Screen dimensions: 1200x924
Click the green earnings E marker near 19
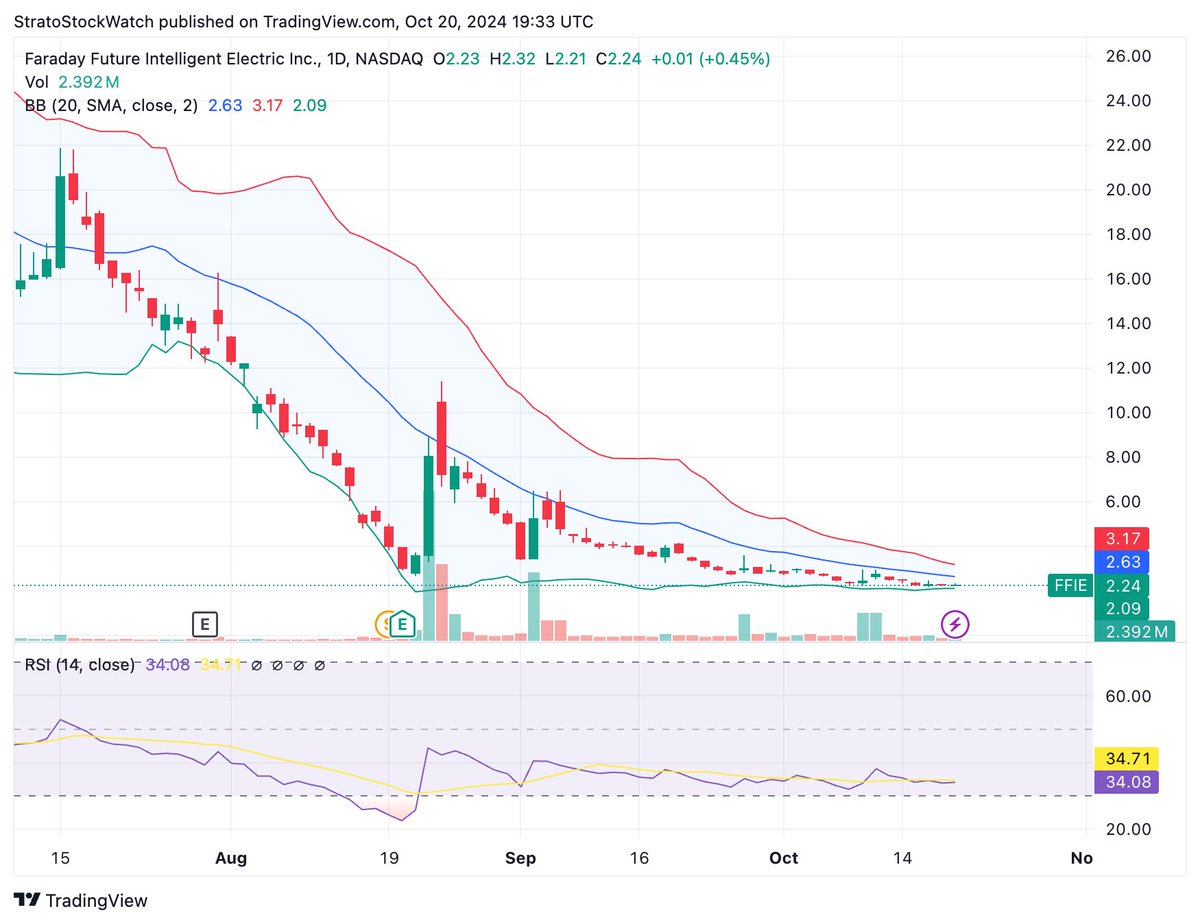402,625
